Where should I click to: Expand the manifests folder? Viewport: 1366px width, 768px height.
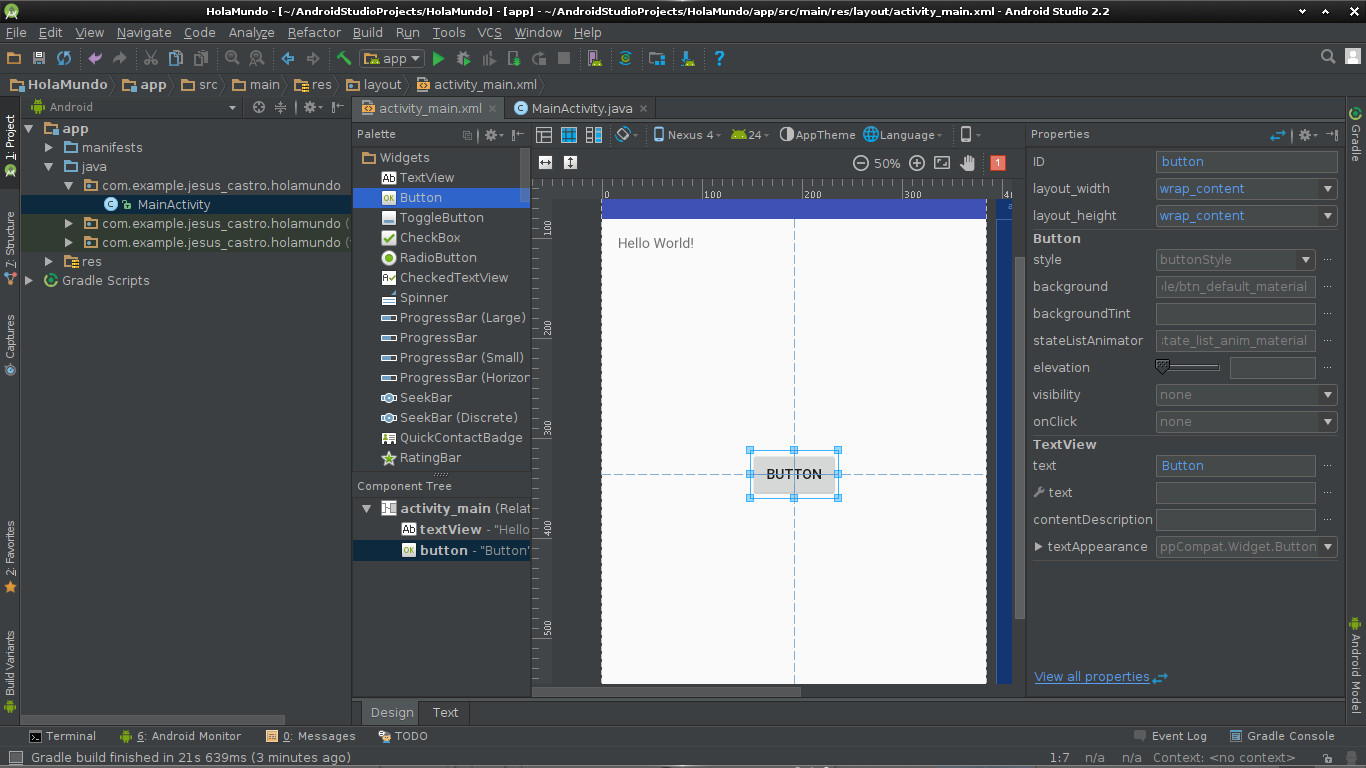pyautogui.click(x=48, y=147)
